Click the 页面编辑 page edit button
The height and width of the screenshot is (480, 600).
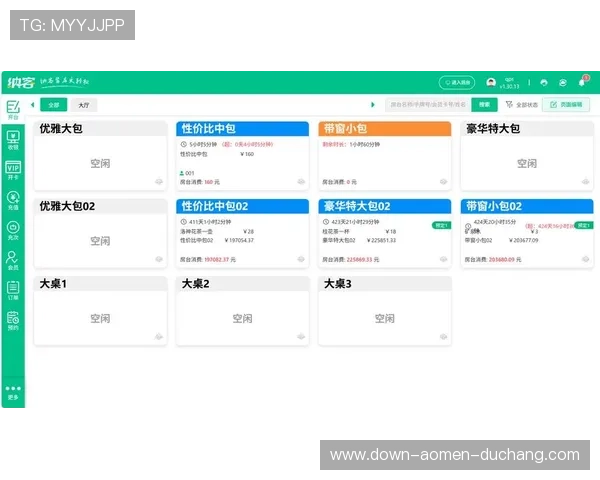pyautogui.click(x=566, y=104)
